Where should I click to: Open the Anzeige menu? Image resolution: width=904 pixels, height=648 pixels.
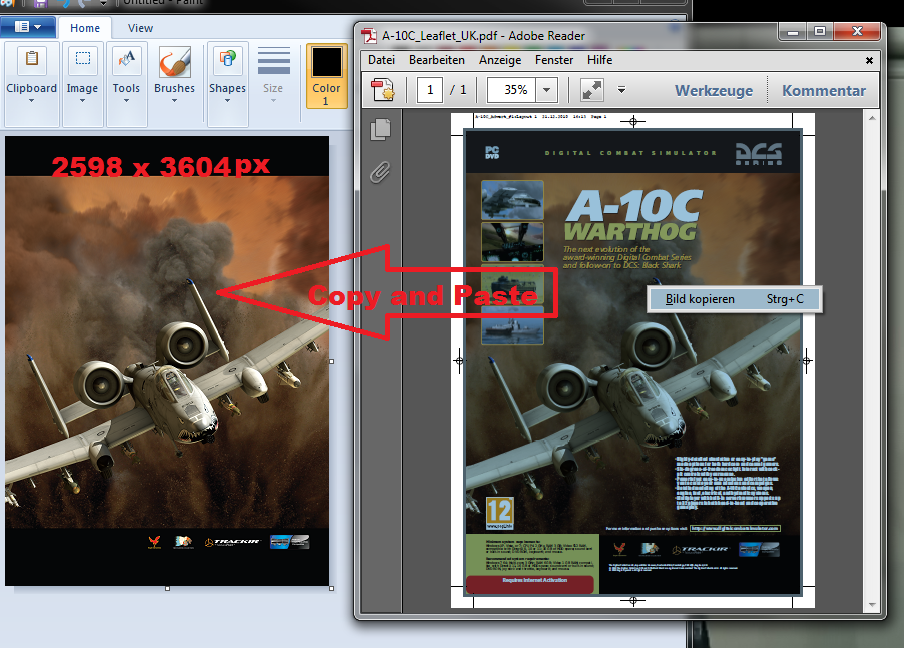(x=500, y=60)
